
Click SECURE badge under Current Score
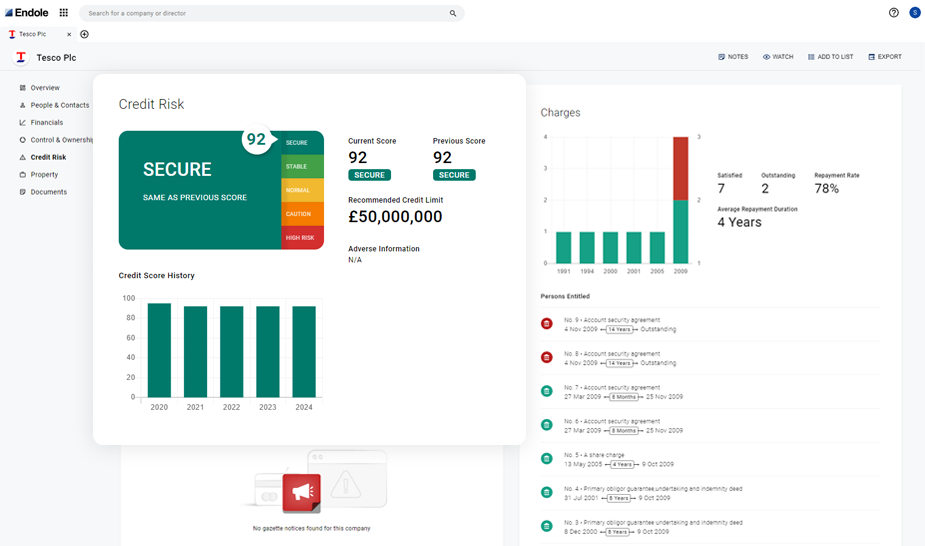369,175
